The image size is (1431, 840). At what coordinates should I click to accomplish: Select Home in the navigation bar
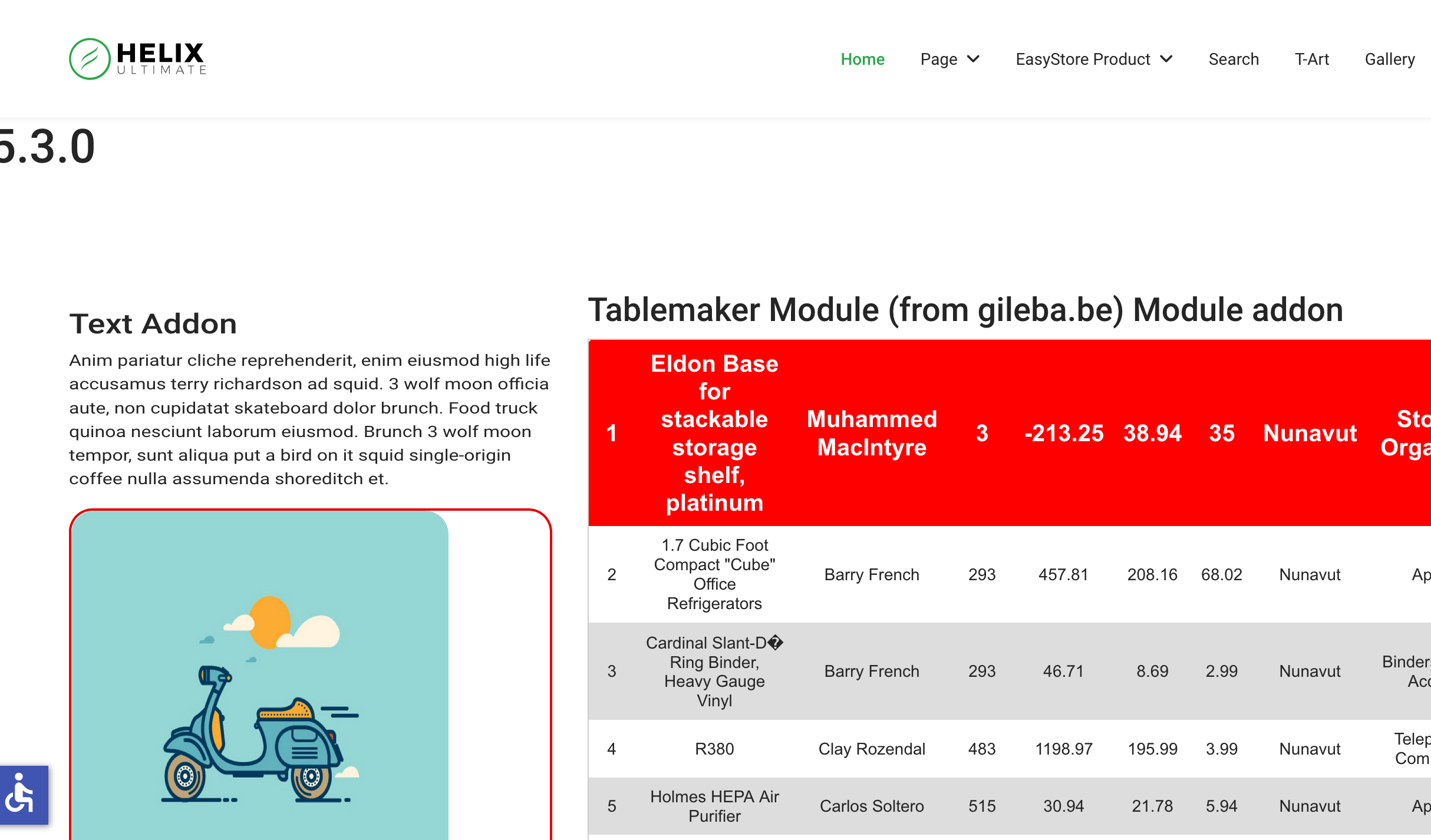click(862, 59)
